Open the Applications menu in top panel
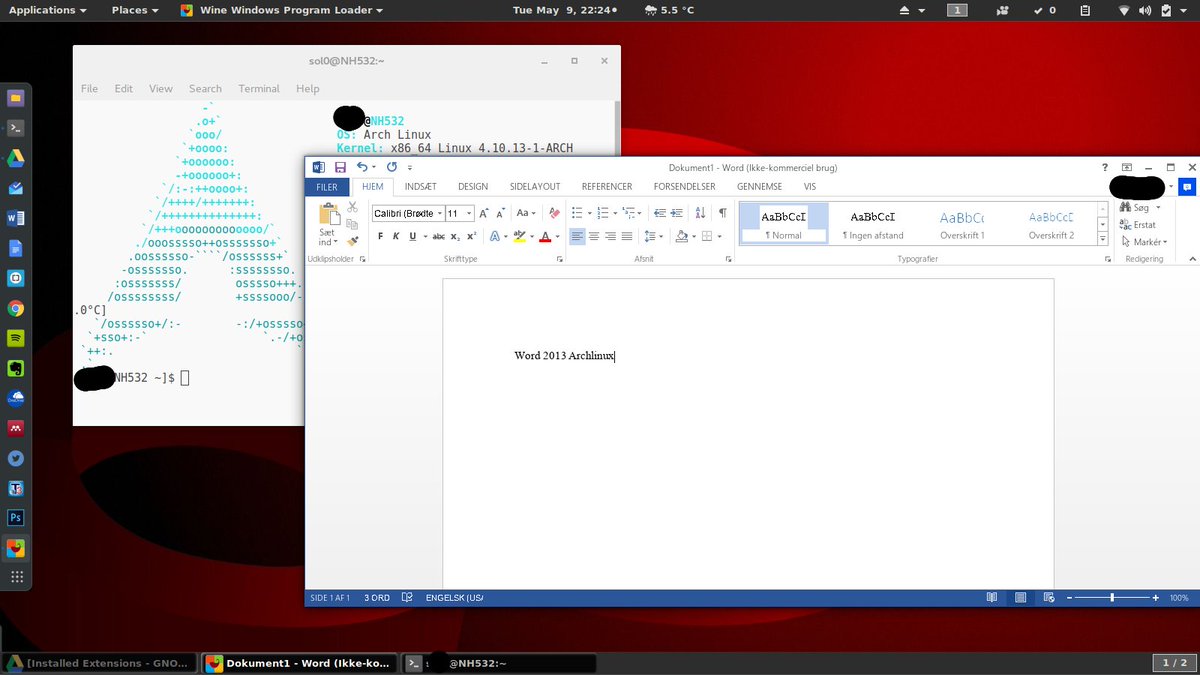This screenshot has height=675, width=1200. tap(47, 10)
